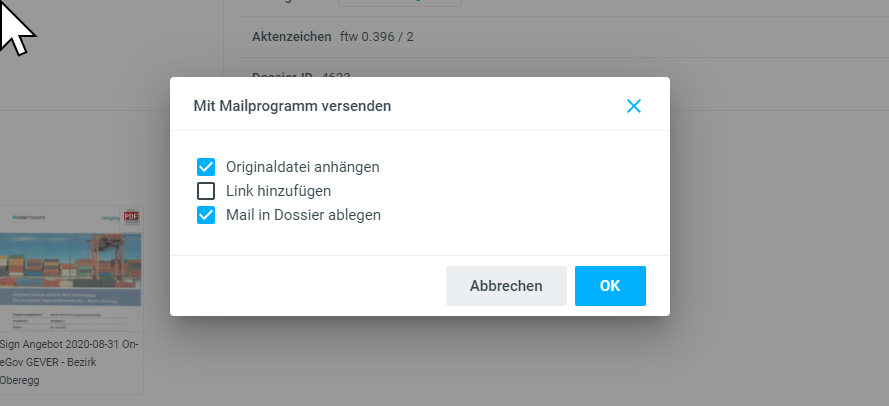
Task: Click the Mail in Dossier ablegen label
Action: pos(303,215)
